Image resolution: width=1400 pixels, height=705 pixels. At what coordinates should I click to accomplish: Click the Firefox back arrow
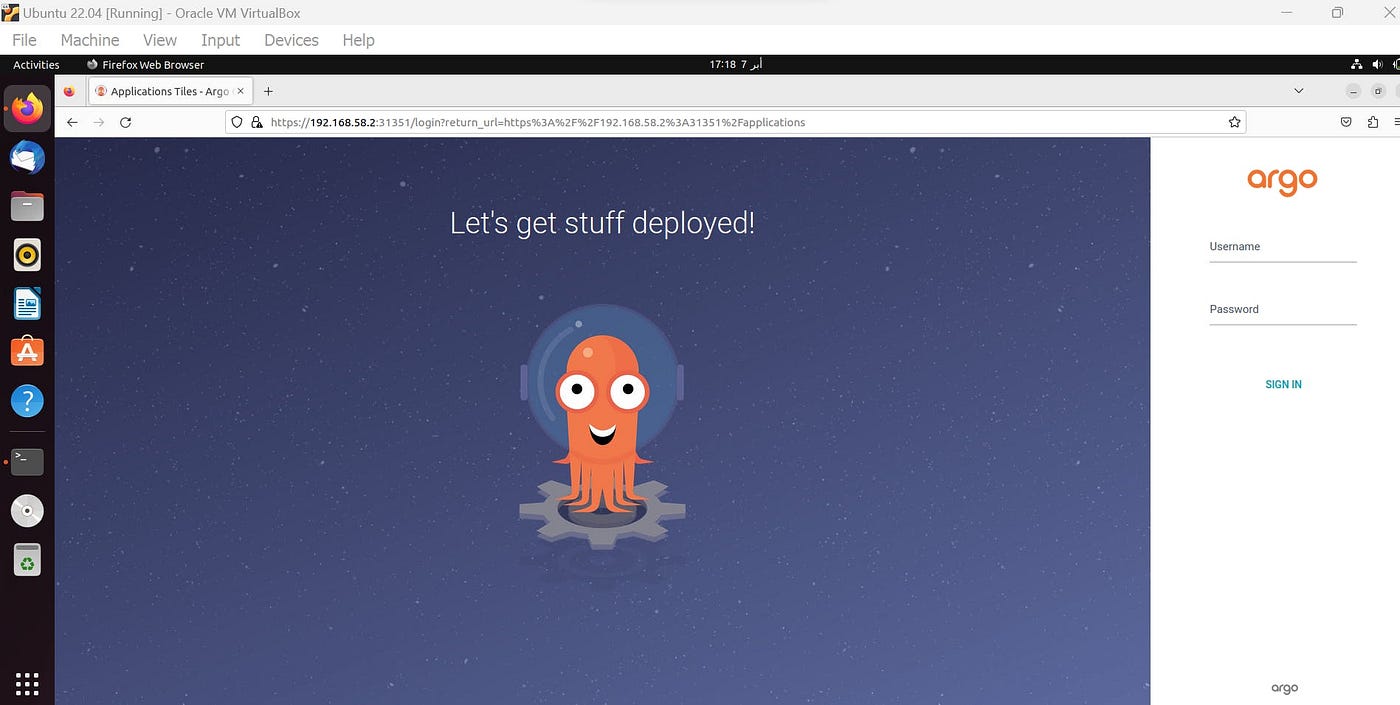72,122
